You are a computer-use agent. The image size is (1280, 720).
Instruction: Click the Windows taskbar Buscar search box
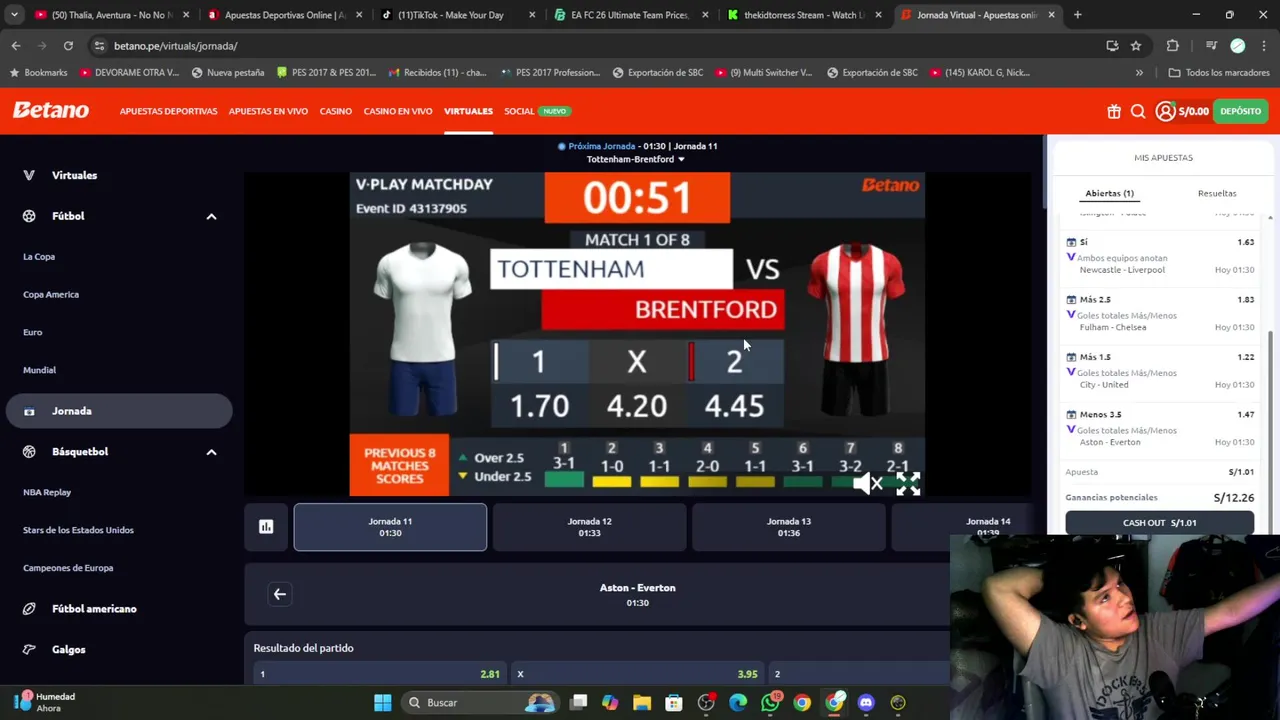(480, 703)
